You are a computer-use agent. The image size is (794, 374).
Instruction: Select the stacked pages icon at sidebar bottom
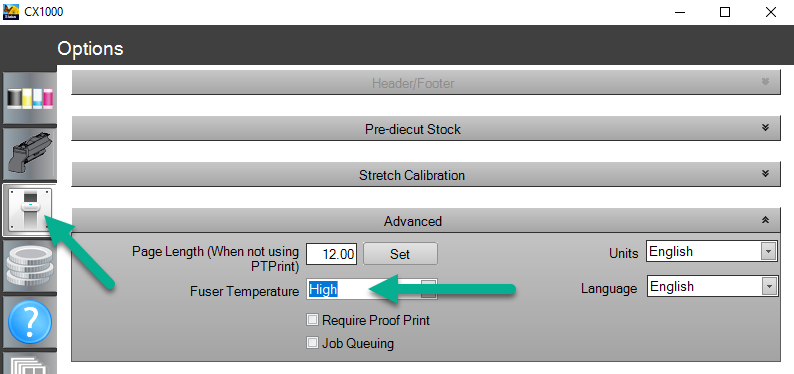[x=29, y=364]
